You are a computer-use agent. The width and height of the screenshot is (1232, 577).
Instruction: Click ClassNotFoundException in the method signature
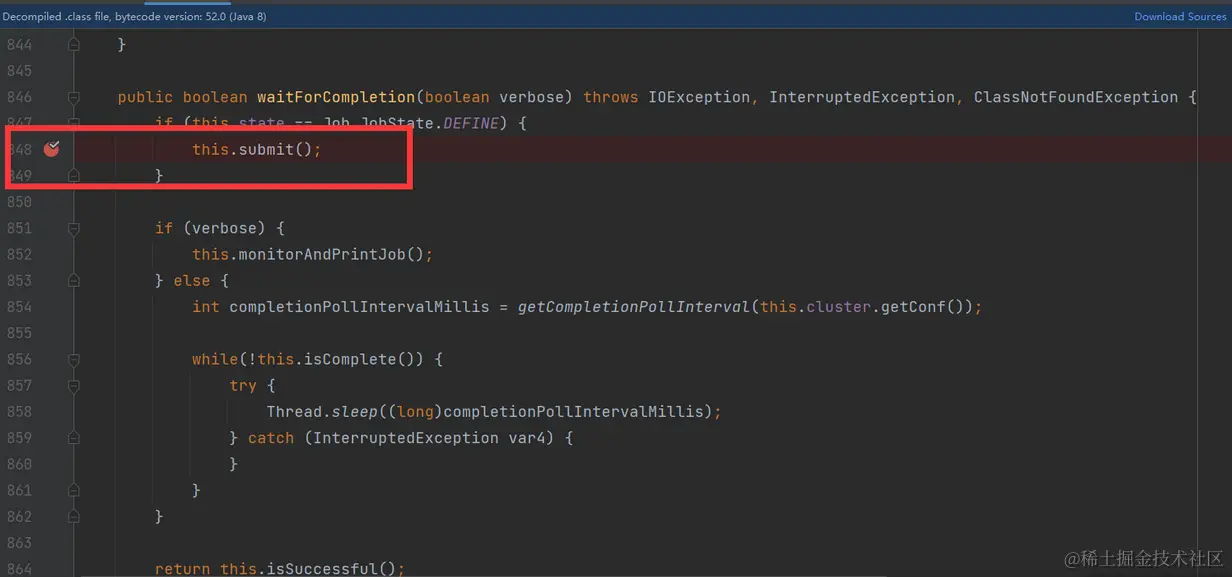click(1076, 97)
